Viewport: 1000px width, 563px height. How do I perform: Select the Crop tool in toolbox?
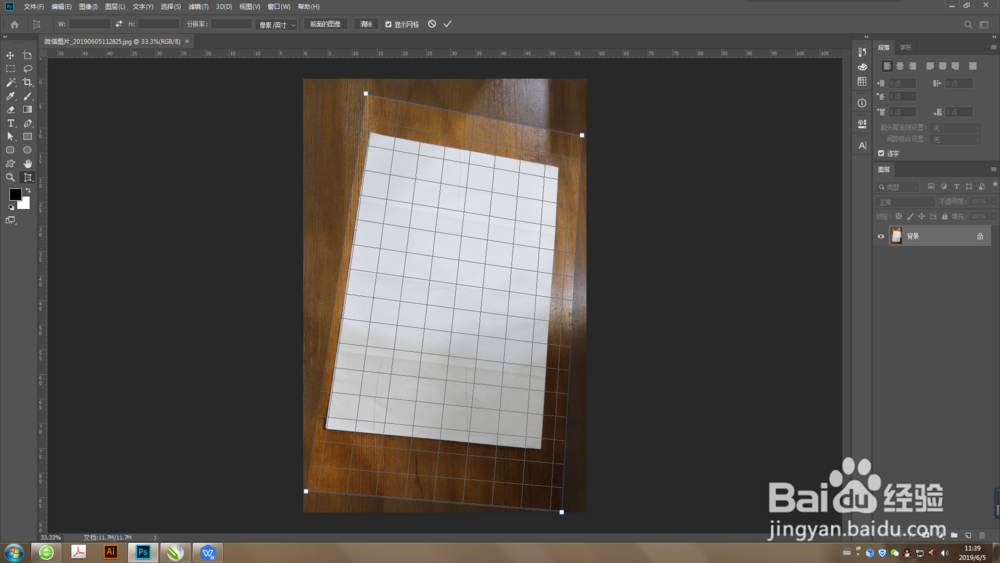[27, 82]
